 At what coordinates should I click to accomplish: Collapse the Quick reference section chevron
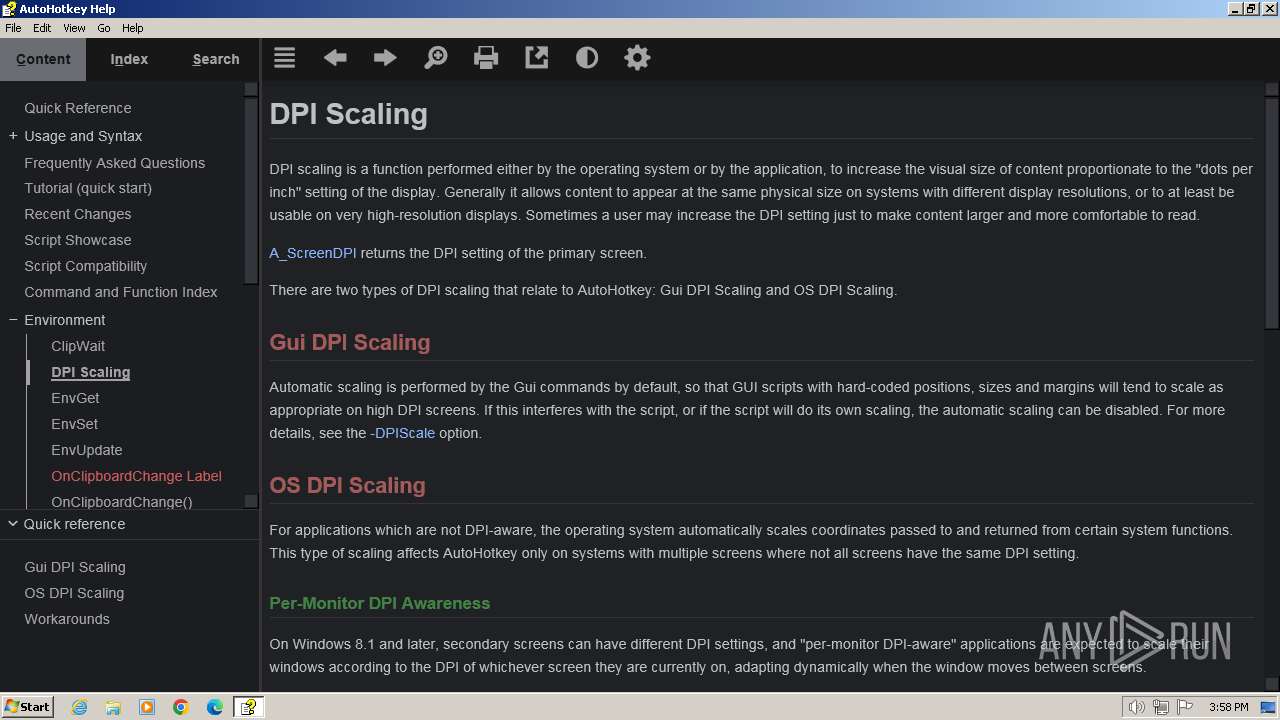tap(13, 523)
